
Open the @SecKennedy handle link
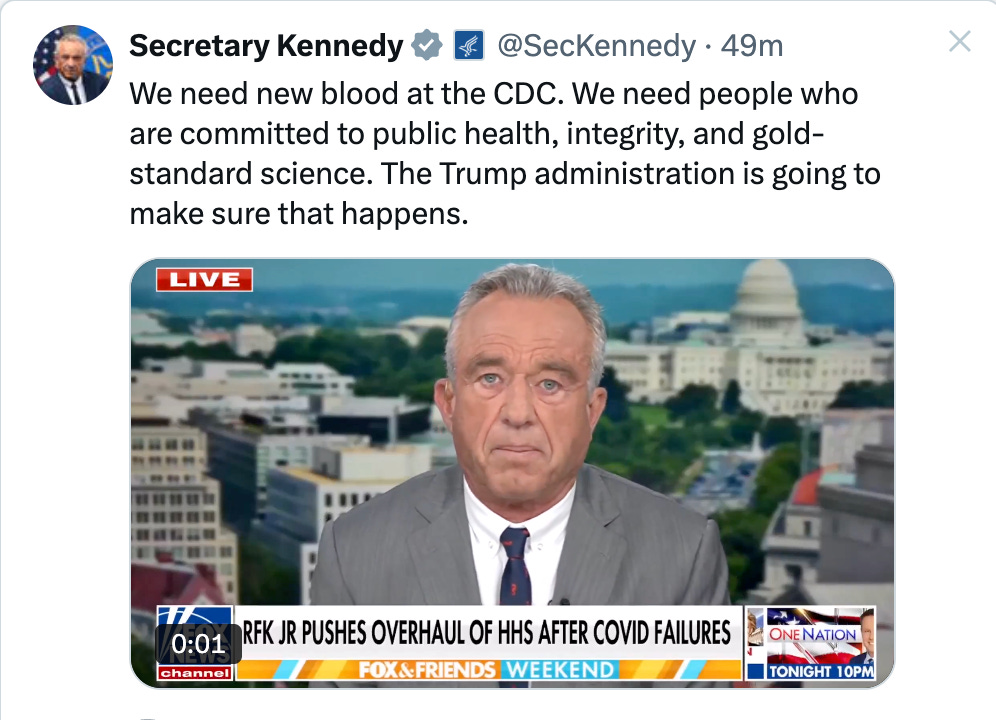click(x=596, y=46)
